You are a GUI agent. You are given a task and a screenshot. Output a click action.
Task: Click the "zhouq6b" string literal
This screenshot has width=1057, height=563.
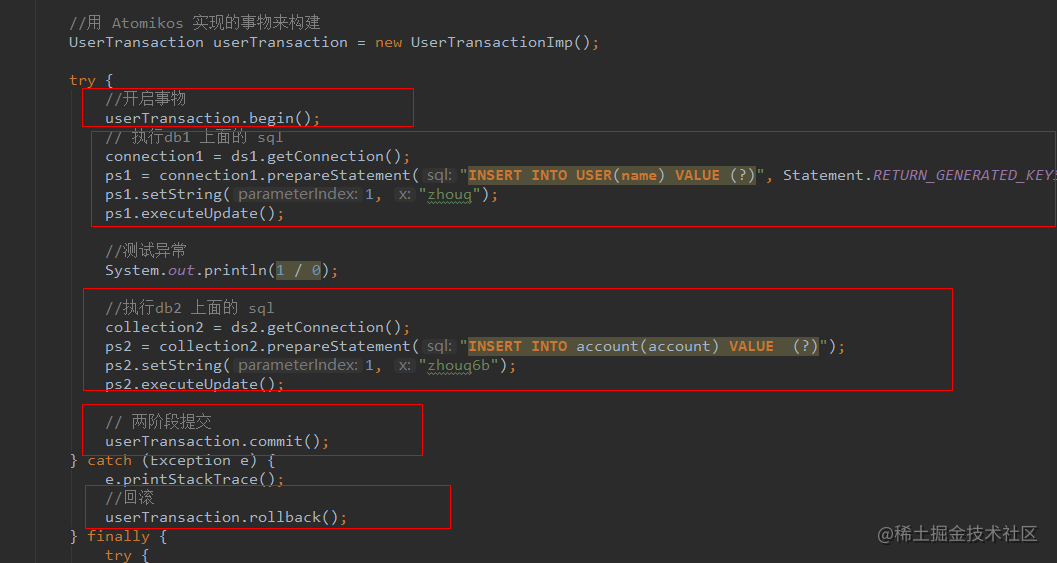point(458,365)
